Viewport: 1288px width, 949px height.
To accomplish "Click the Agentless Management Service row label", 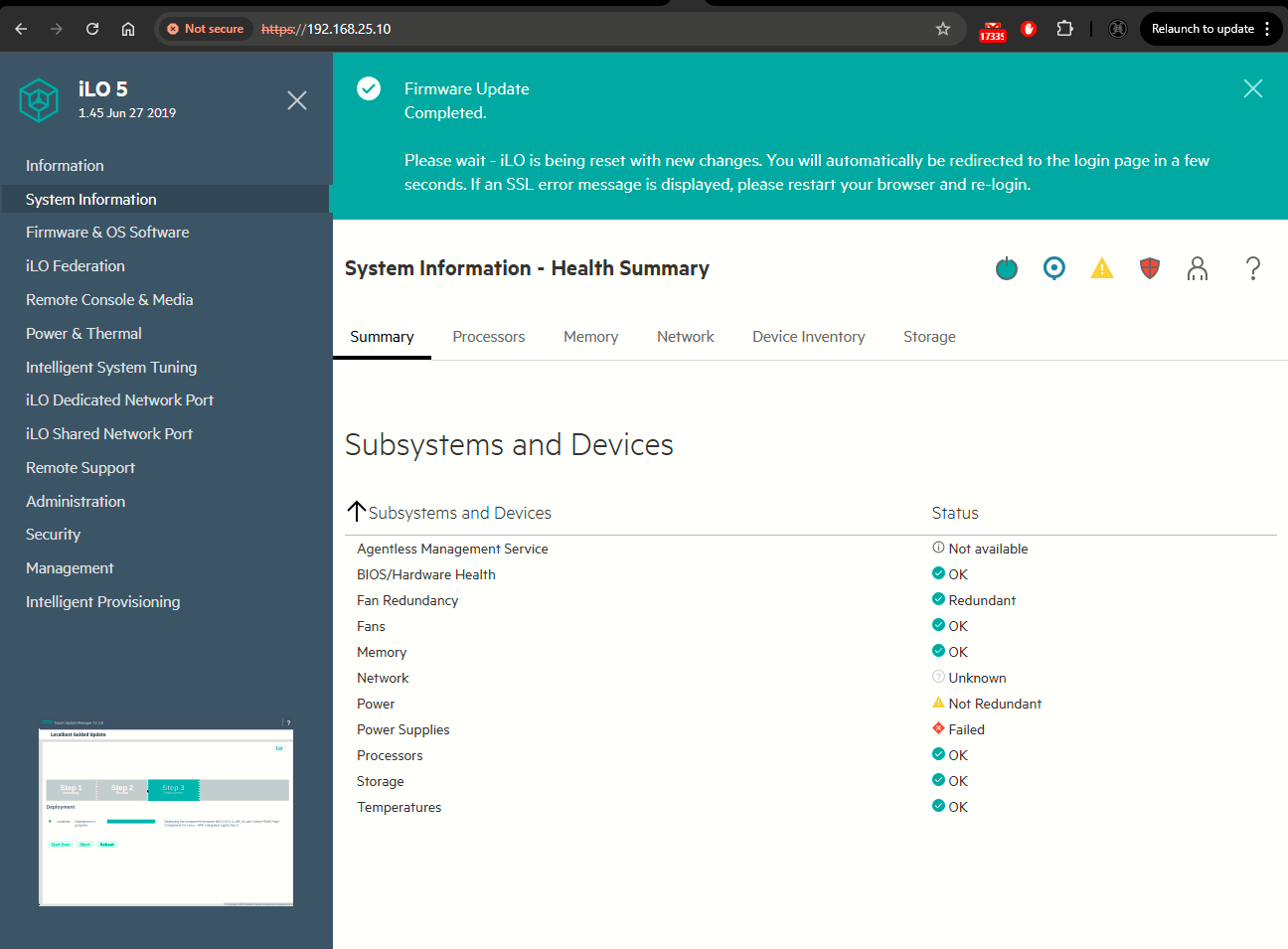I will [x=452, y=549].
